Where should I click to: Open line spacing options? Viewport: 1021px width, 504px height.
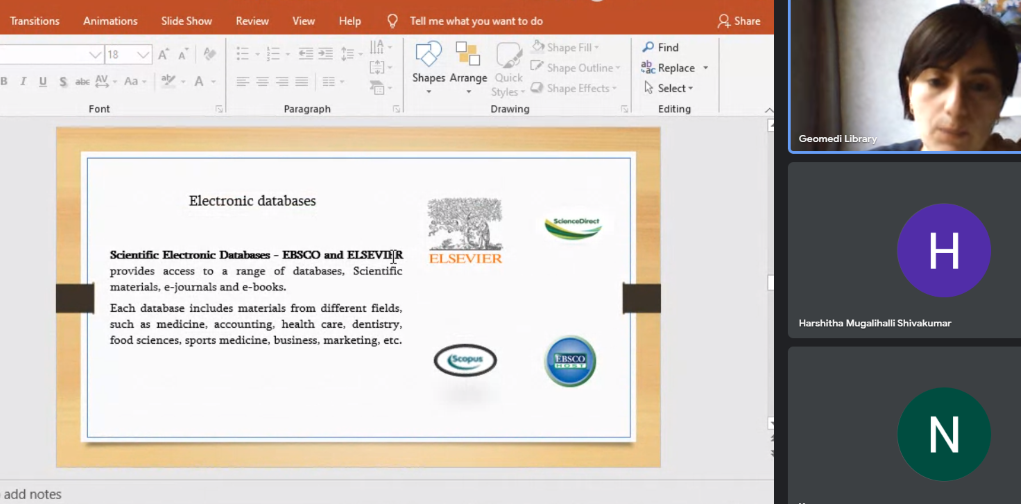(x=352, y=54)
